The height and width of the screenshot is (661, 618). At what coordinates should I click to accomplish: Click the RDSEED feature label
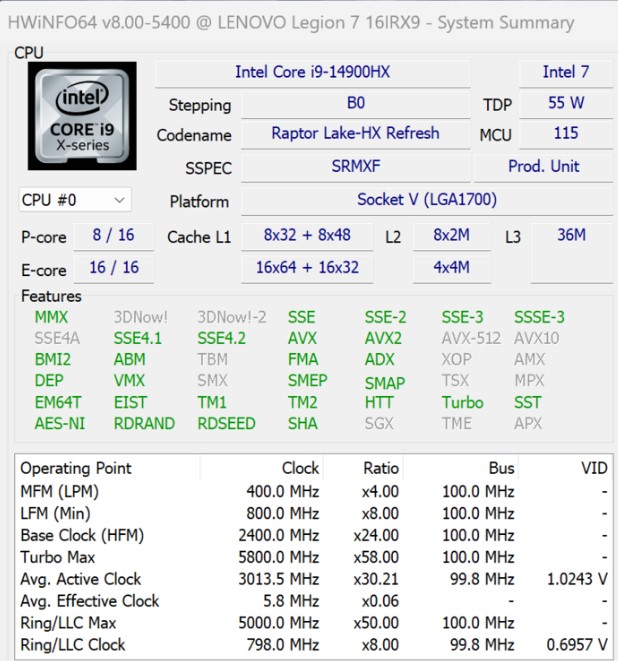coord(226,424)
